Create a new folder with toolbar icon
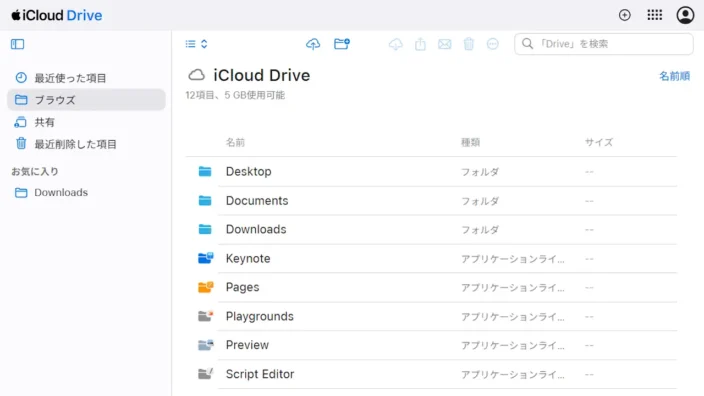704x396 pixels. (x=342, y=44)
